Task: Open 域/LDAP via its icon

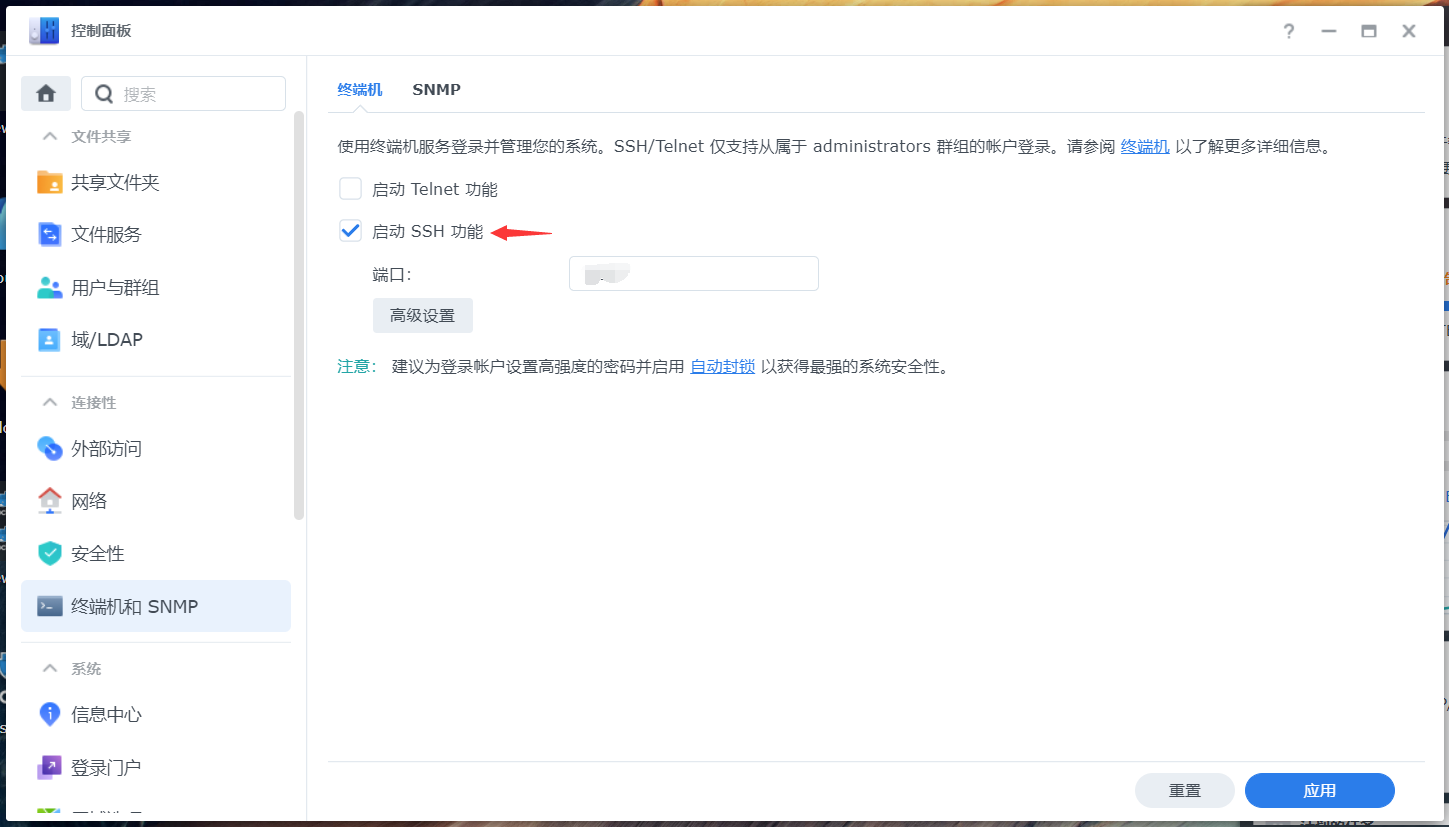Action: [49, 339]
